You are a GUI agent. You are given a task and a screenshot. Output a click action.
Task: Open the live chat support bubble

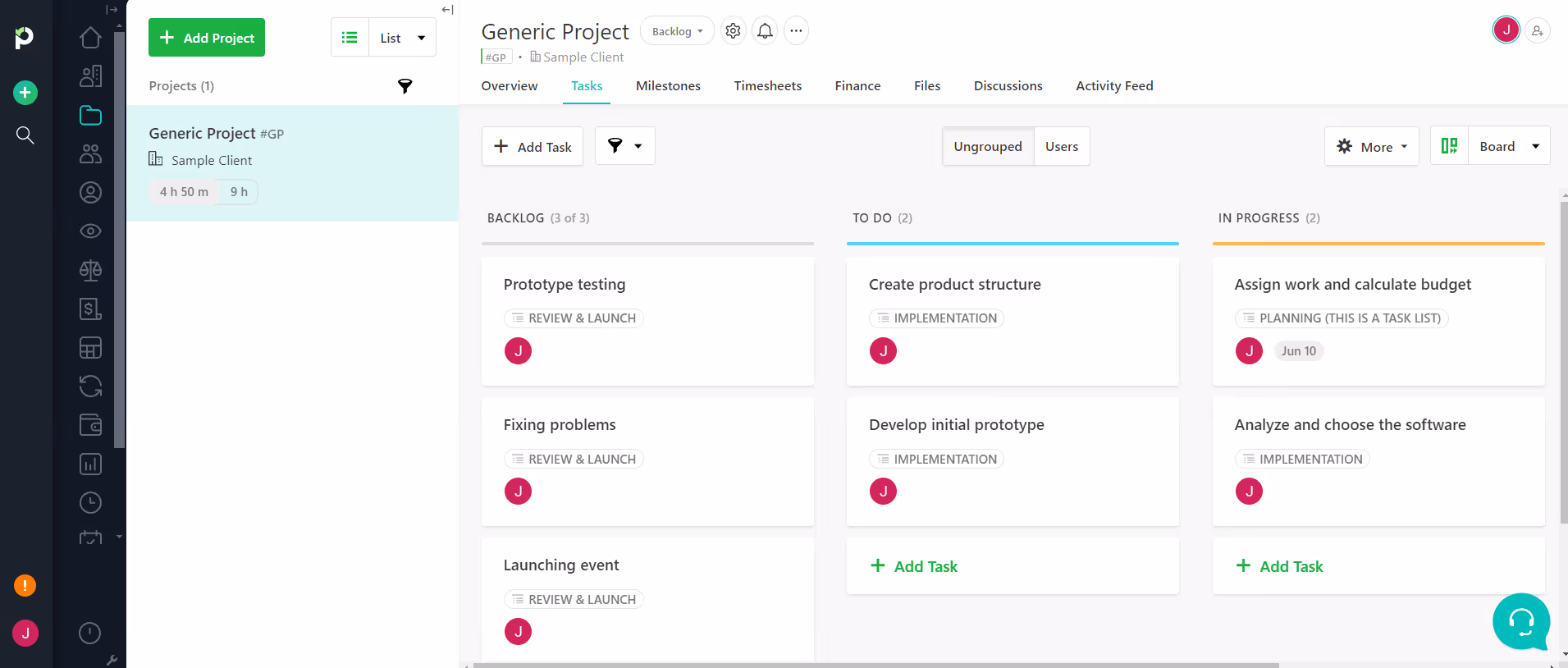pyautogui.click(x=1521, y=621)
